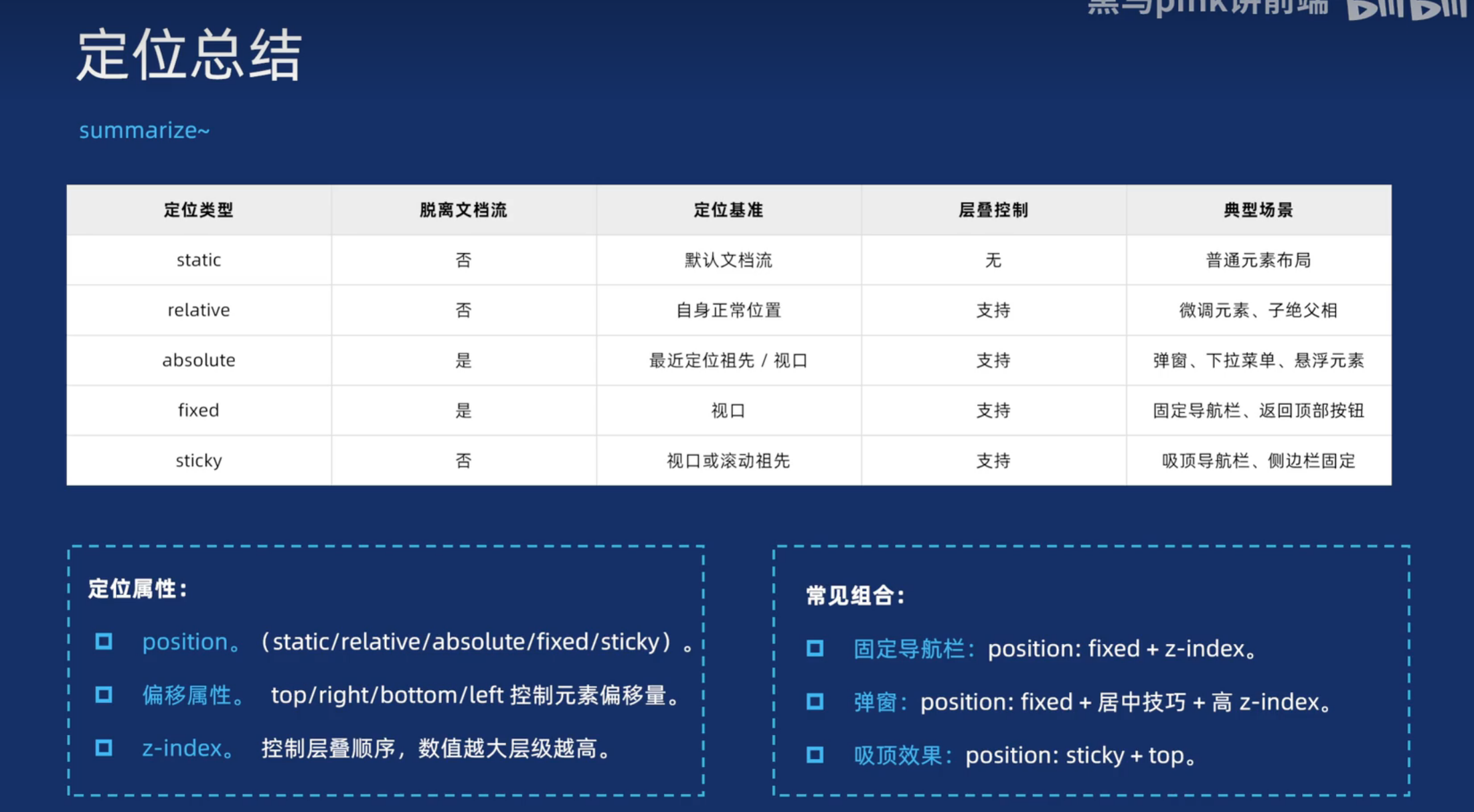Image resolution: width=1474 pixels, height=812 pixels.
Task: Click the sticky row label
Action: click(x=199, y=461)
